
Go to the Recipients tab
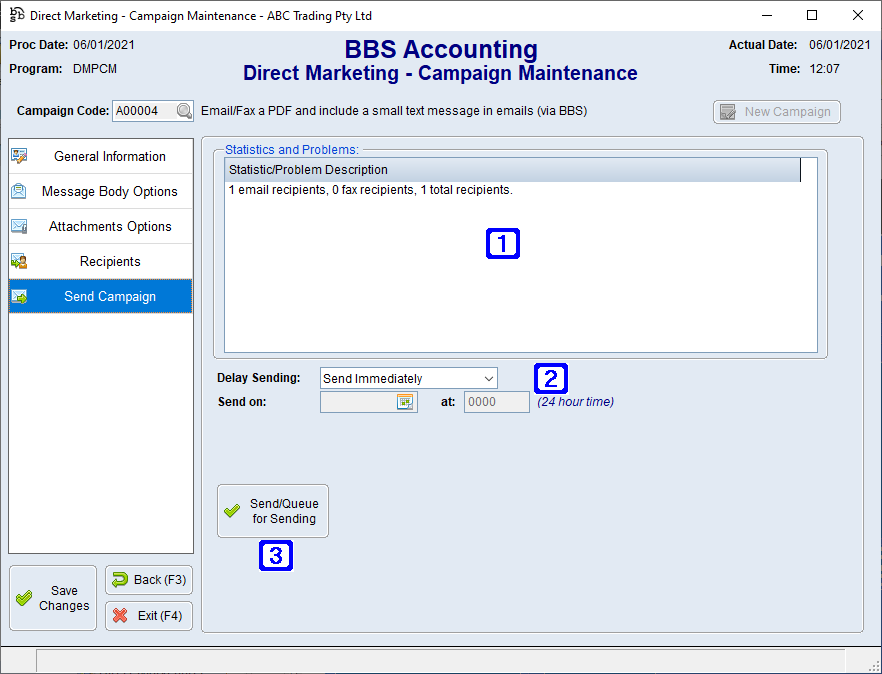tap(110, 261)
